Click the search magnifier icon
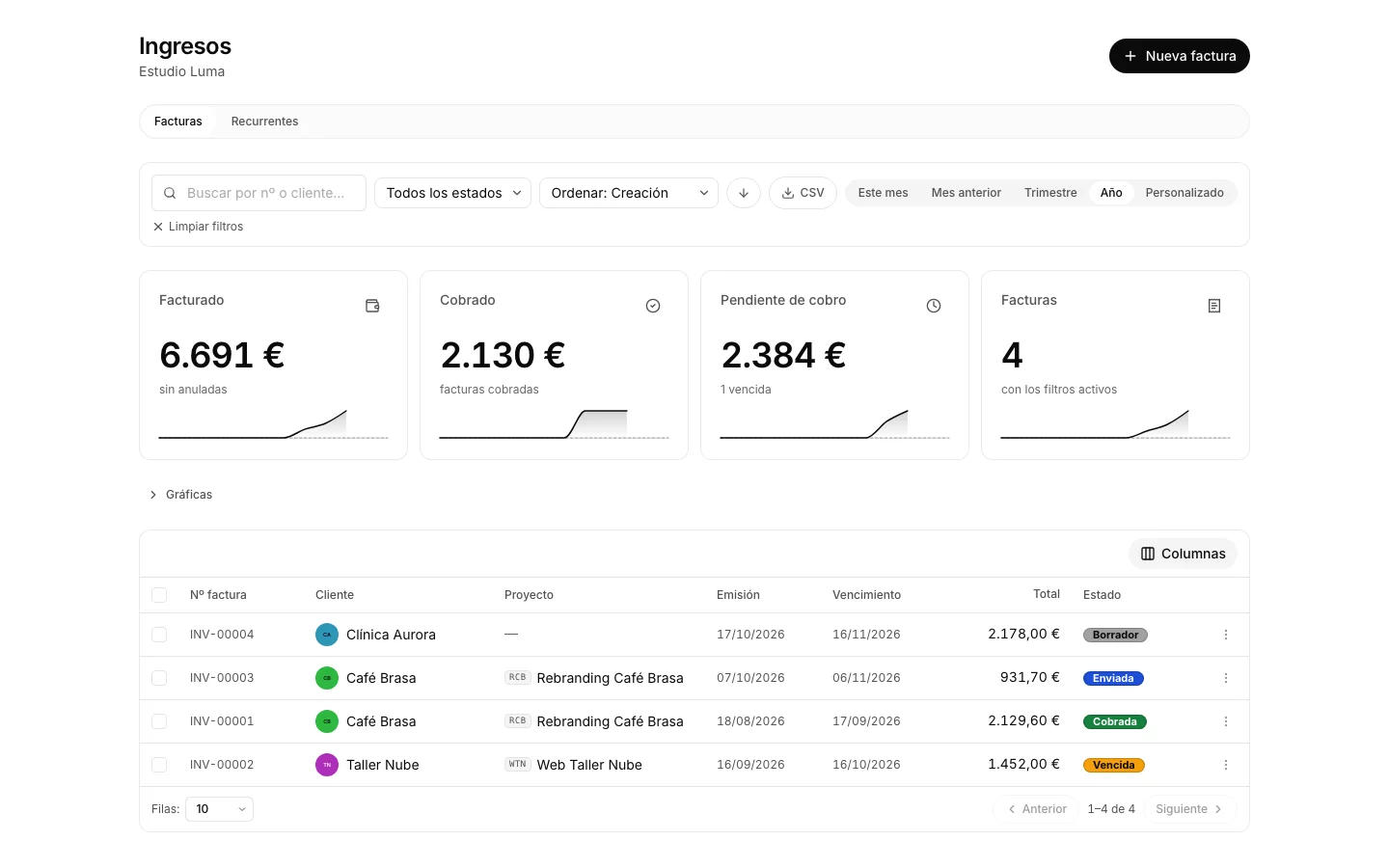1389x868 pixels. point(170,193)
